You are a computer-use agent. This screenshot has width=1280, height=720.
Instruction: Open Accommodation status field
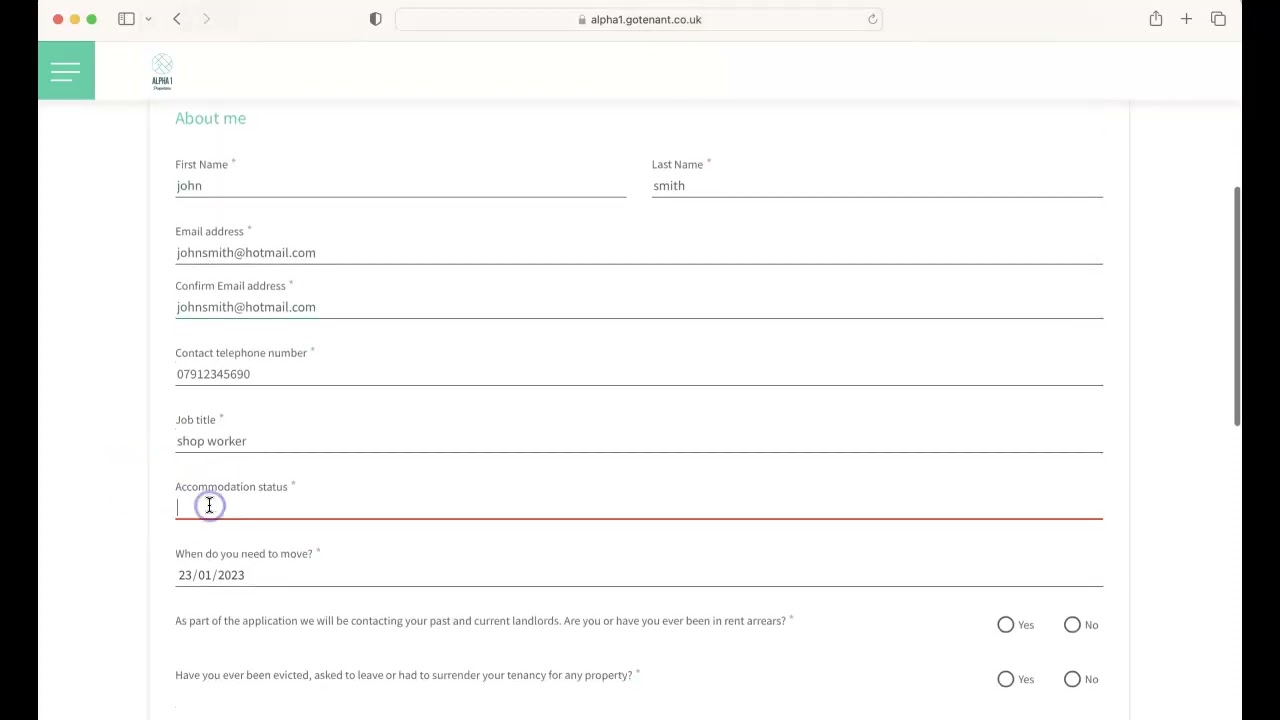[x=639, y=508]
